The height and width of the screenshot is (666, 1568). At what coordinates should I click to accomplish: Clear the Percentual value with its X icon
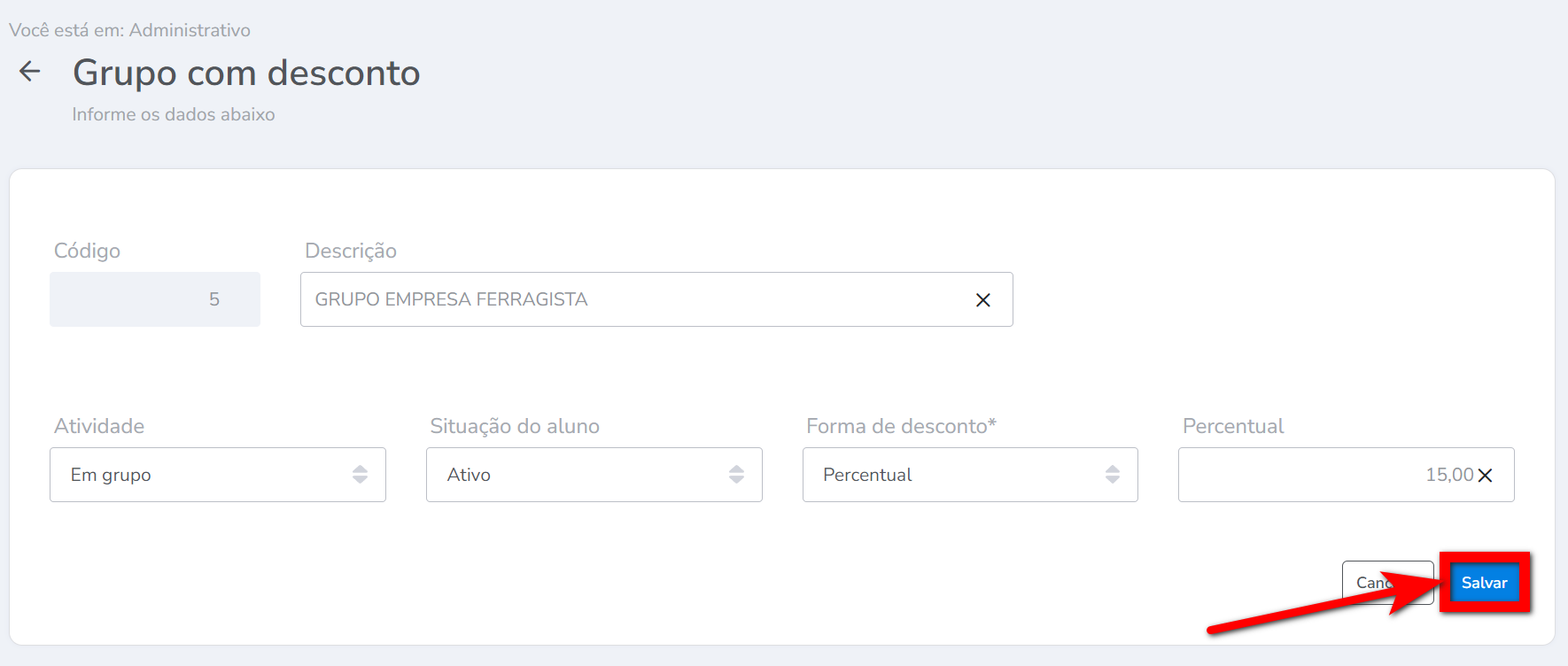pyautogui.click(x=1486, y=476)
